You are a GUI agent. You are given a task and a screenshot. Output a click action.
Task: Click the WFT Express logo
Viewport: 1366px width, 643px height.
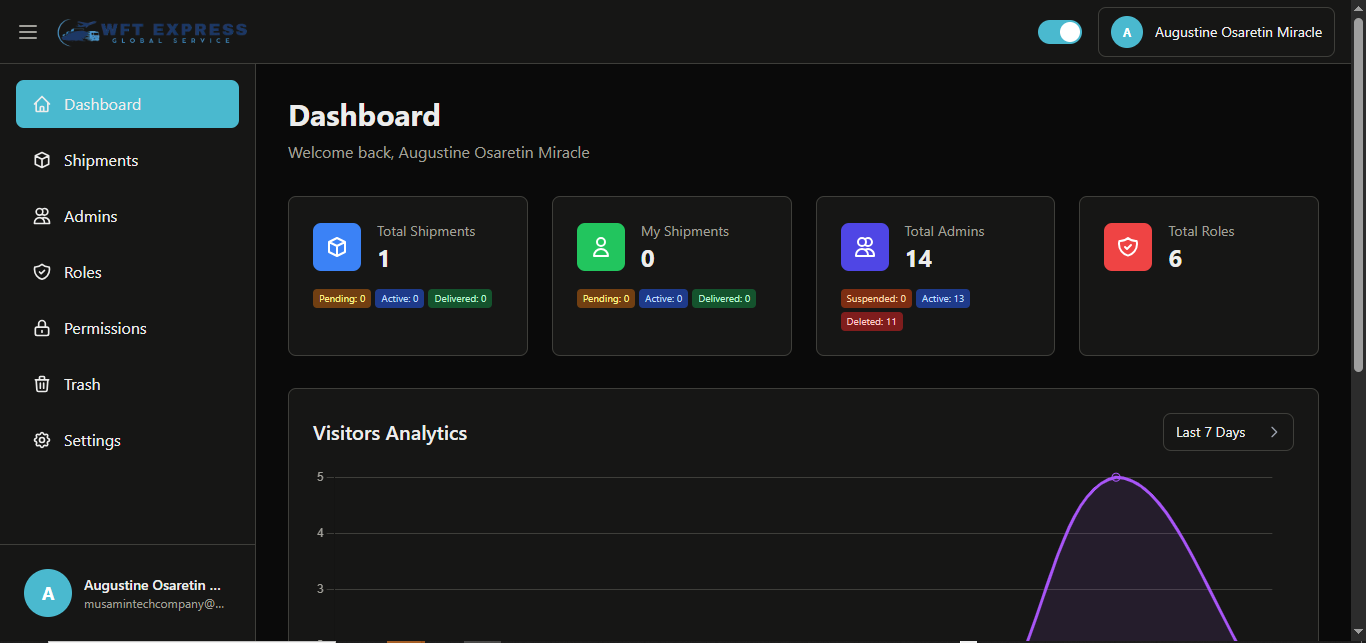(152, 31)
